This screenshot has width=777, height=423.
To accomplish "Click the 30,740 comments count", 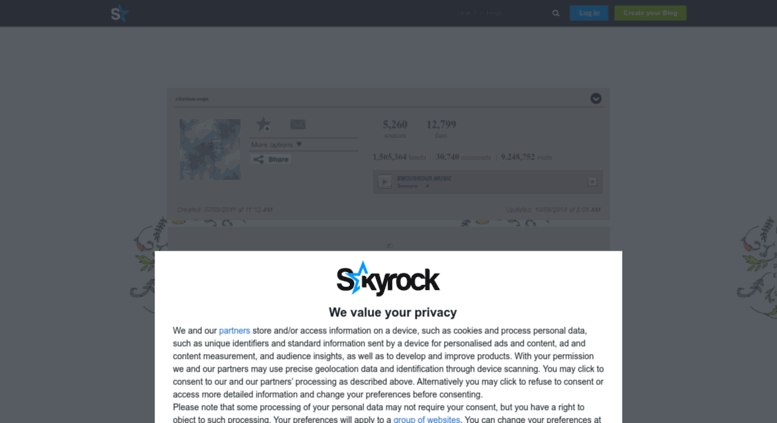I will coord(463,157).
